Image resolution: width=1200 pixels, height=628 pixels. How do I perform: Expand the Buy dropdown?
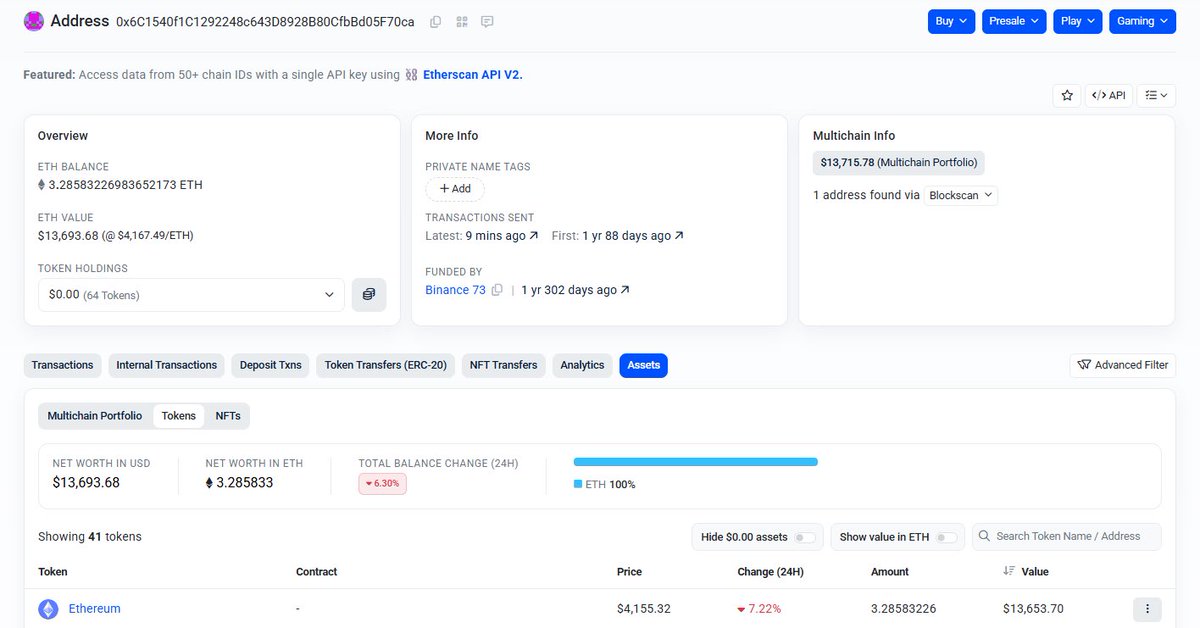(x=952, y=21)
